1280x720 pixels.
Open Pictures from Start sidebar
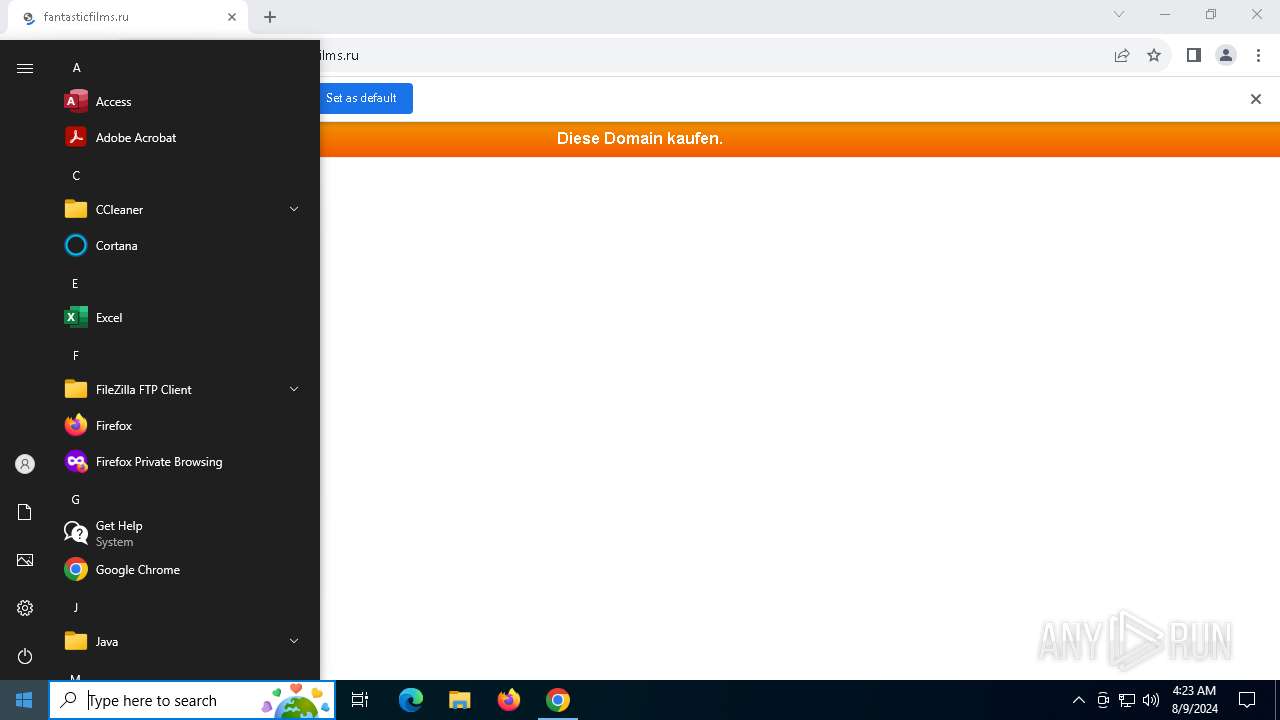pyautogui.click(x=25, y=560)
